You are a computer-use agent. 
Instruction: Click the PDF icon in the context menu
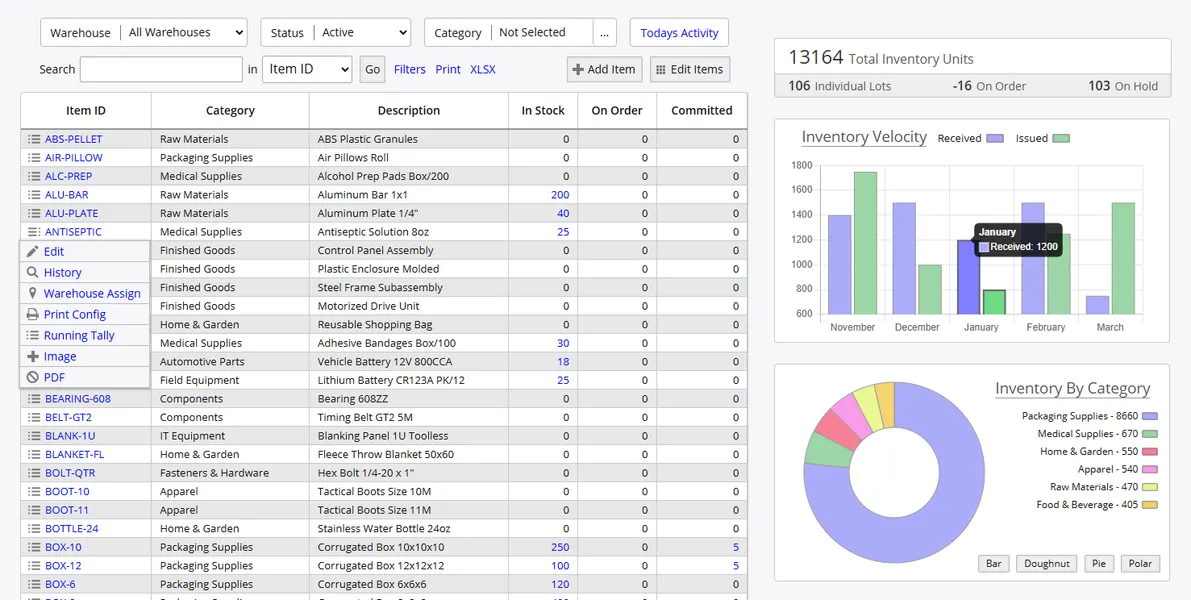pos(33,374)
